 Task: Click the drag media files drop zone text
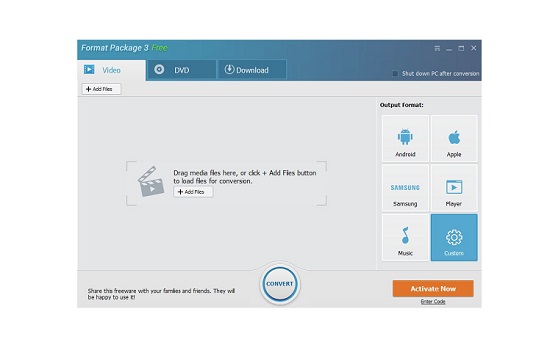coord(245,177)
